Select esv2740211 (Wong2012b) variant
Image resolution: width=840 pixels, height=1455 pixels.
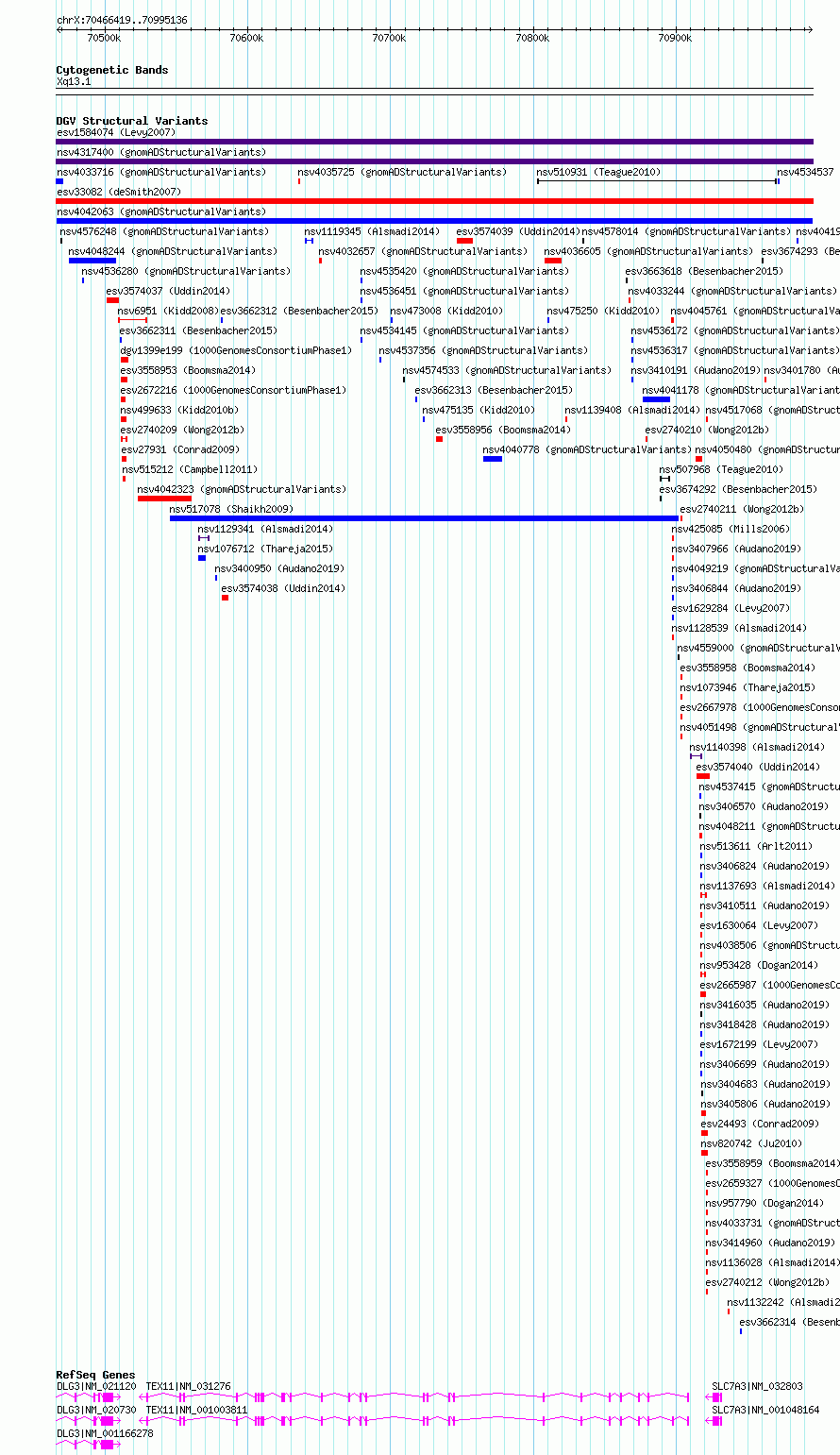click(742, 509)
